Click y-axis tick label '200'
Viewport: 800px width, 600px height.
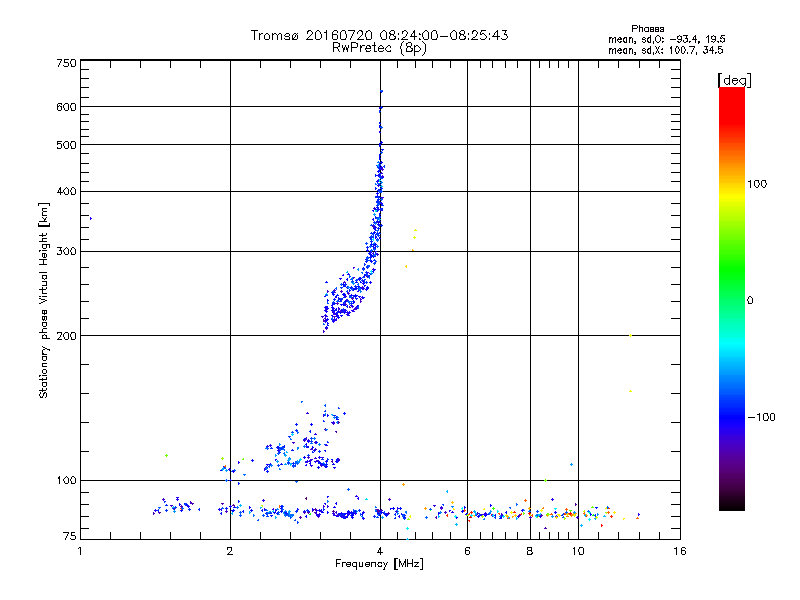click(x=66, y=336)
